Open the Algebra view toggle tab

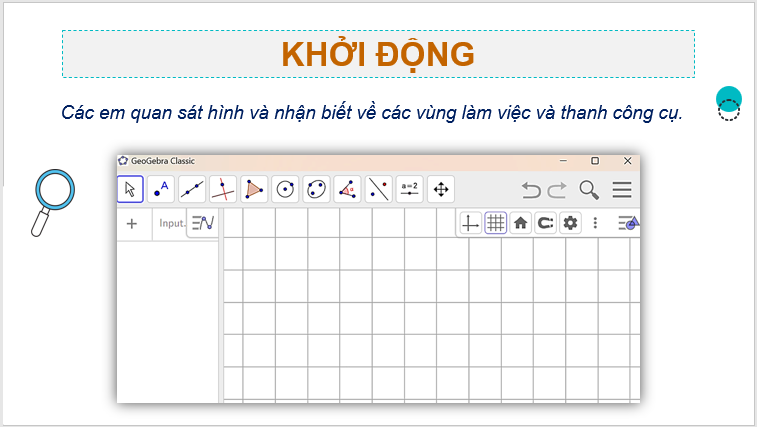pyautogui.click(x=203, y=223)
